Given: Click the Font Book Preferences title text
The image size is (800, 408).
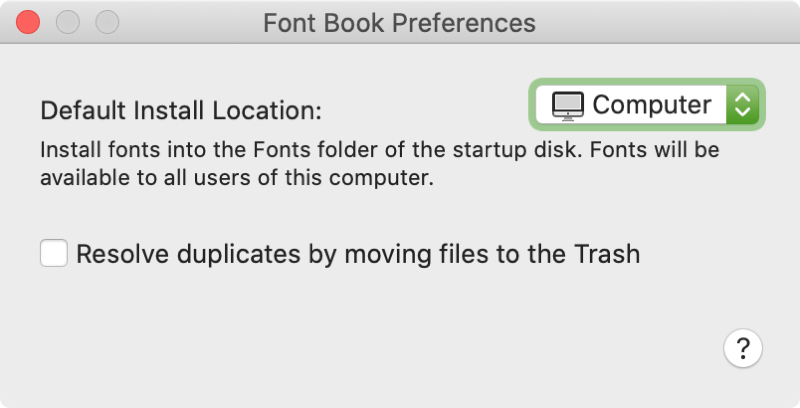Looking at the screenshot, I should point(399,23).
